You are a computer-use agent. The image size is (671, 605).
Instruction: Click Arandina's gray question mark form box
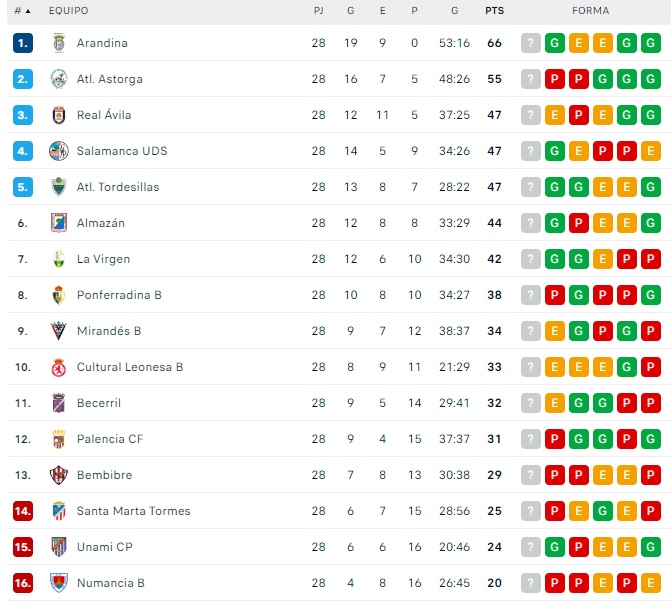[x=530, y=43]
